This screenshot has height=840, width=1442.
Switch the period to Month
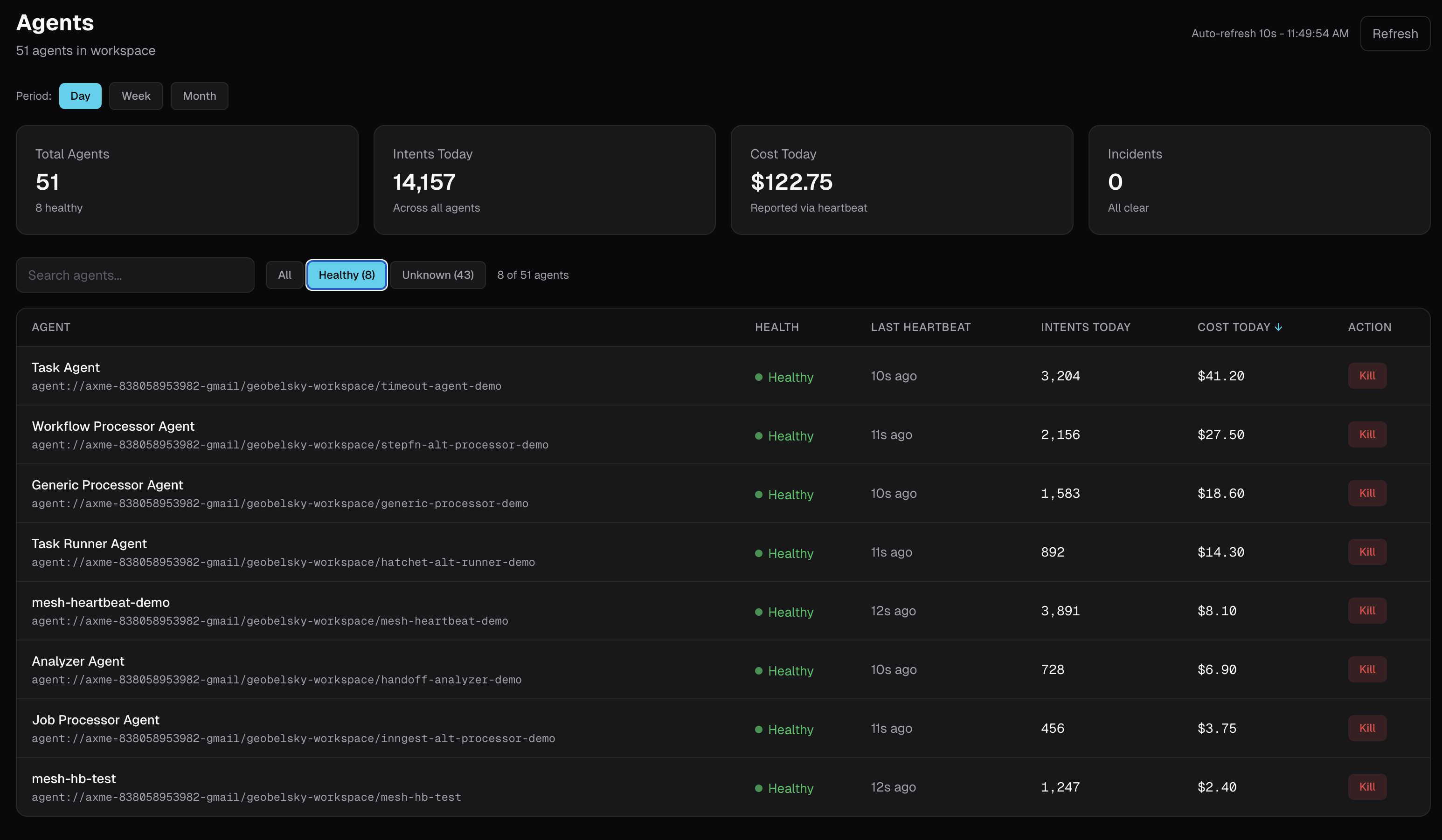pyautogui.click(x=199, y=96)
